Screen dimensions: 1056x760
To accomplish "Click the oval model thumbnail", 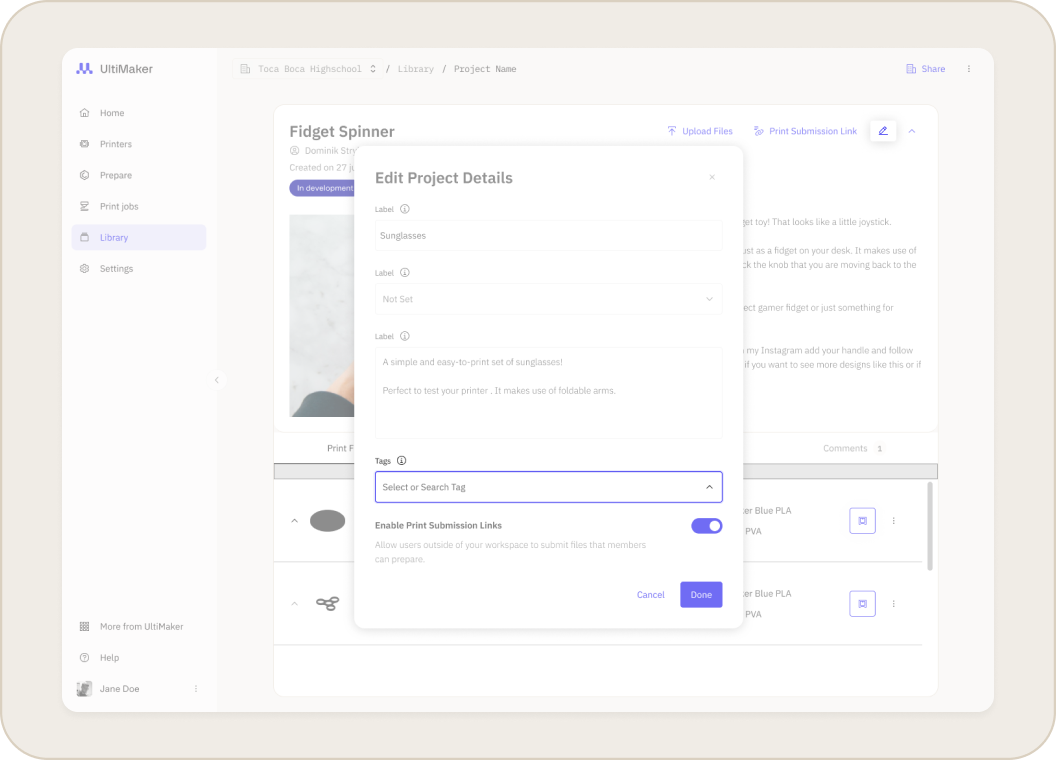I will click(327, 521).
